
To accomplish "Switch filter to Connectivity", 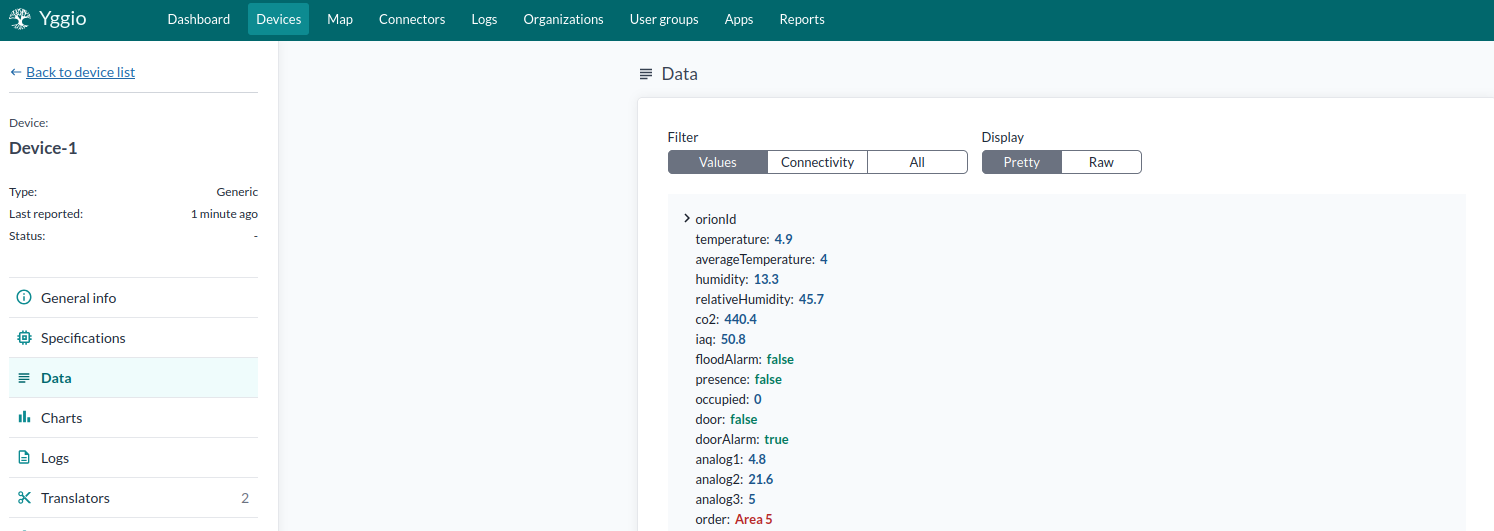I will (817, 162).
